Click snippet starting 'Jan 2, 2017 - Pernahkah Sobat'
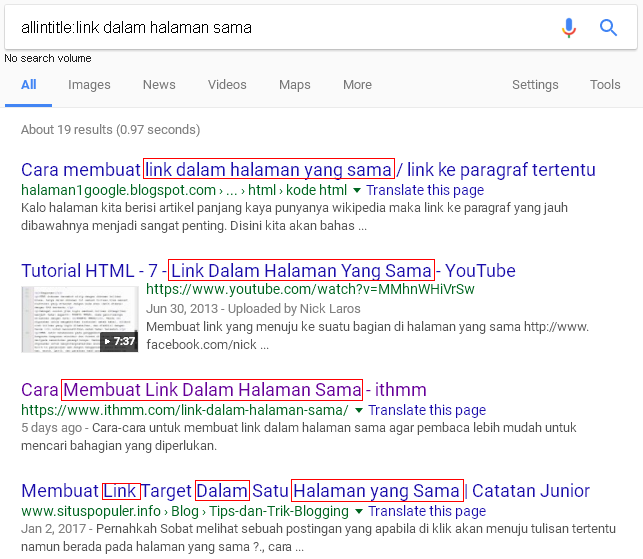 [318, 537]
